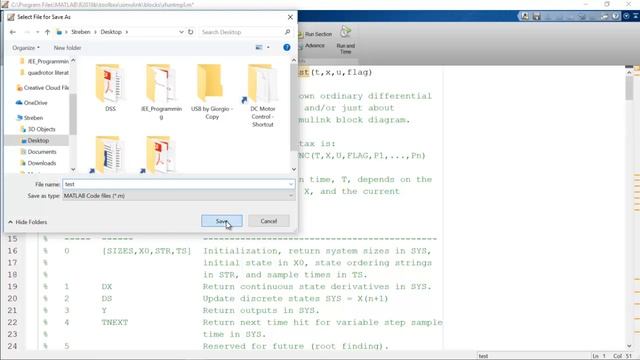Open the Organize dropdown menu
This screenshot has width=640, height=360.
(x=26, y=48)
